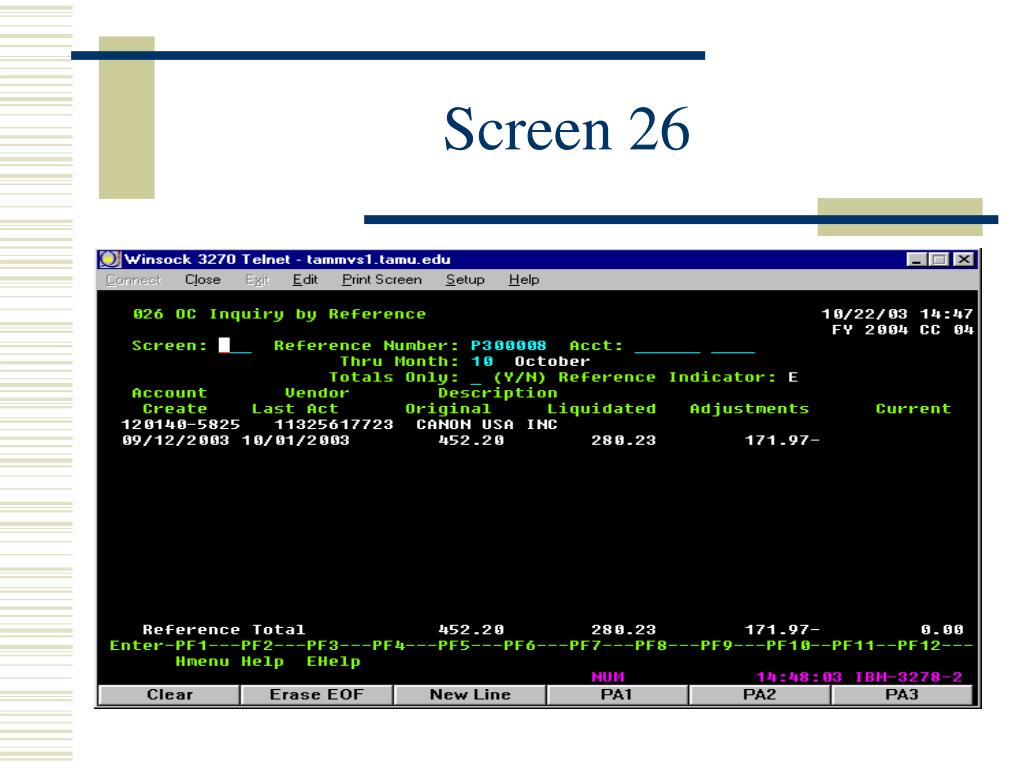This screenshot has height=768, width=1024.
Task: Maximize the Winsock Telnet window
Action: pyautogui.click(x=939, y=259)
